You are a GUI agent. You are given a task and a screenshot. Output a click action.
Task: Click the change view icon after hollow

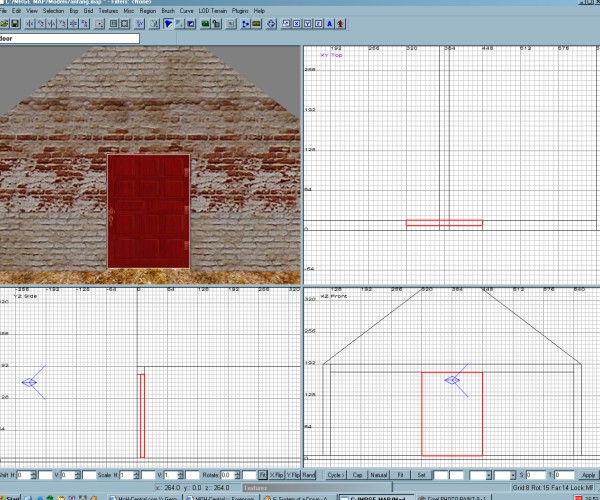pyautogui.click(x=140, y=24)
